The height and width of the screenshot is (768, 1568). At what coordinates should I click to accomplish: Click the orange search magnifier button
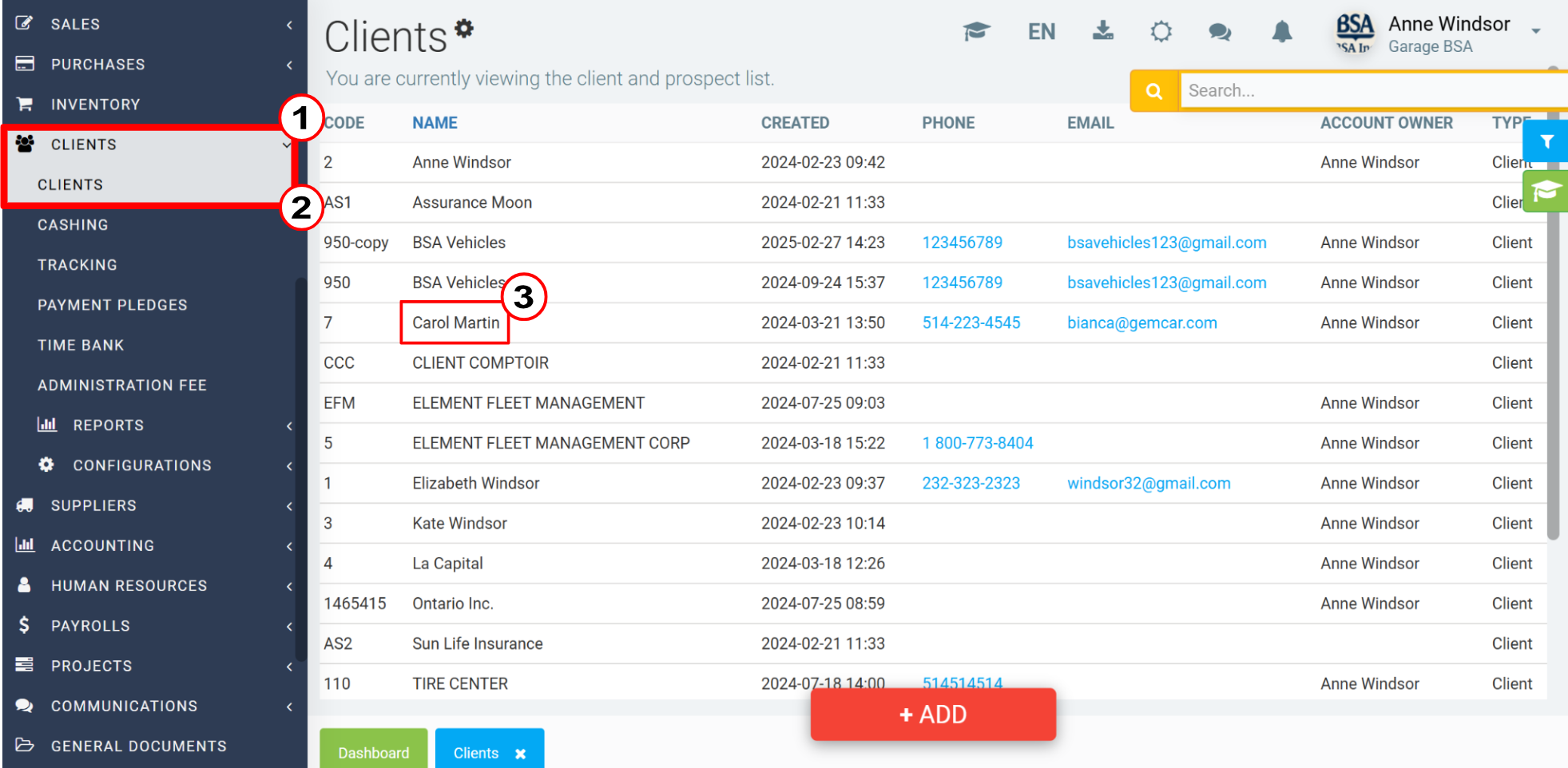1154,91
